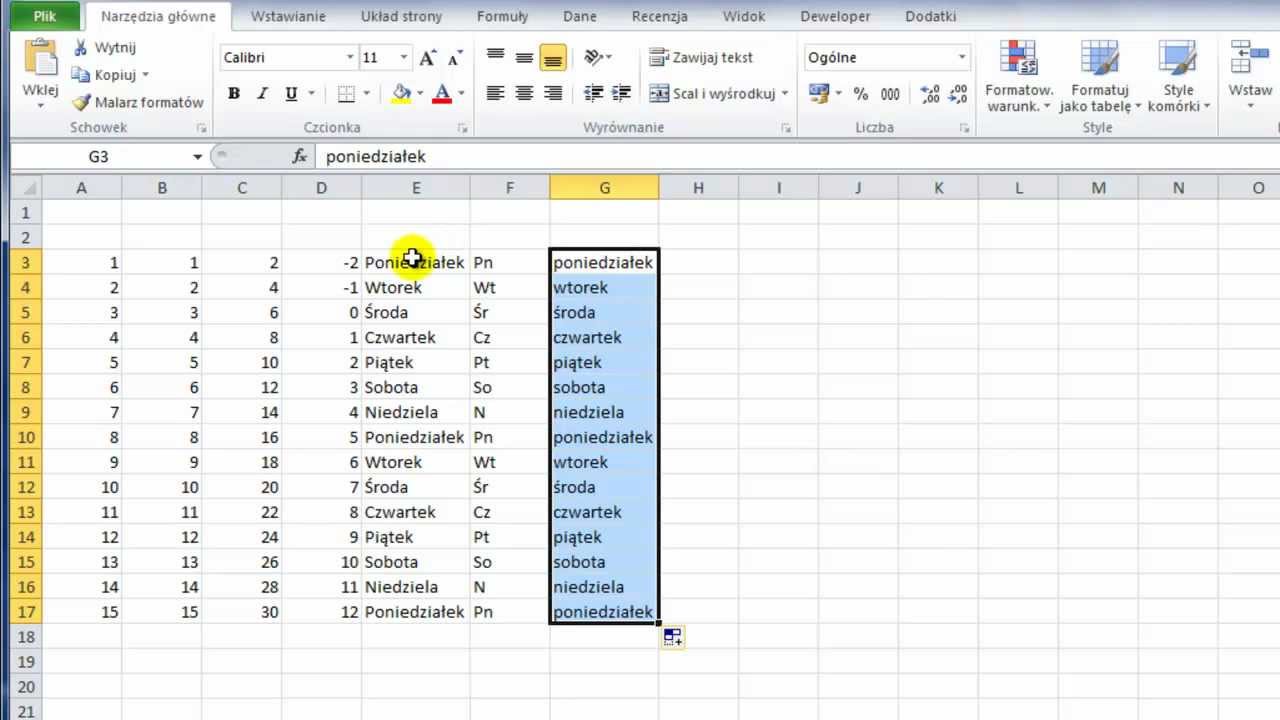Click the Wstaw insert cells icon
Image resolution: width=1280 pixels, height=720 pixels.
tap(1250, 58)
